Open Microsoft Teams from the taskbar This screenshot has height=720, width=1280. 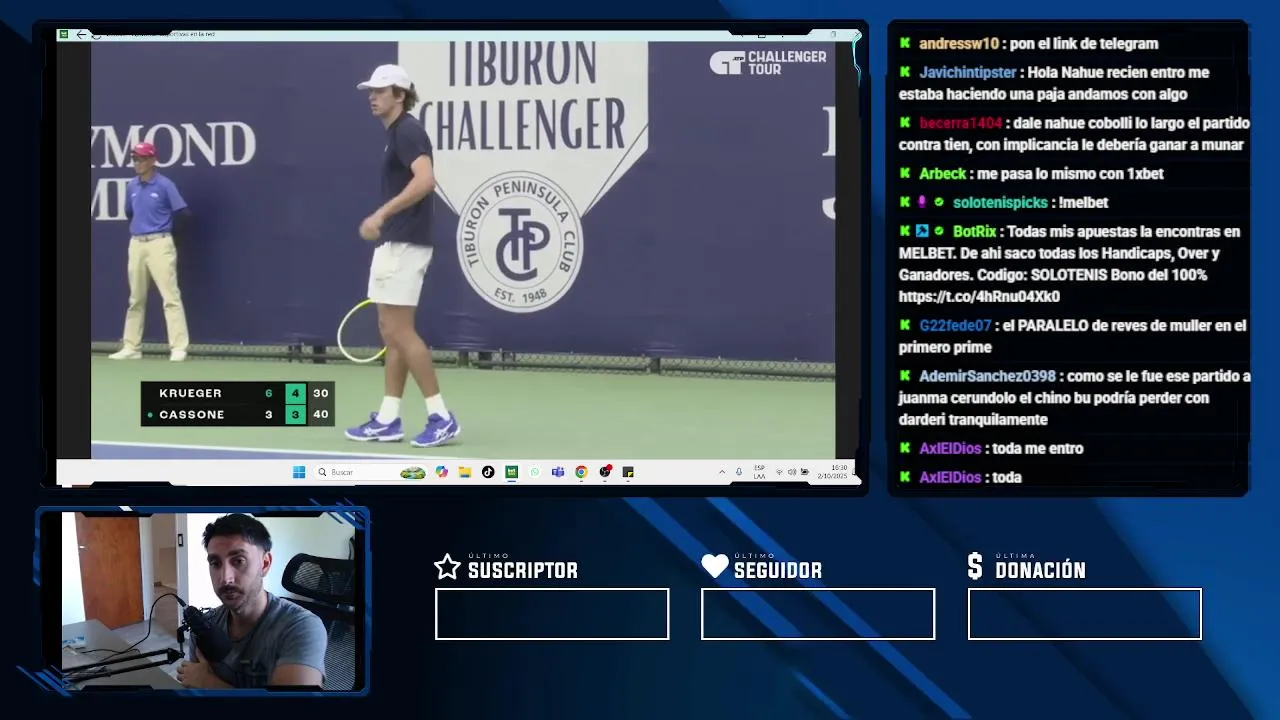[x=558, y=472]
